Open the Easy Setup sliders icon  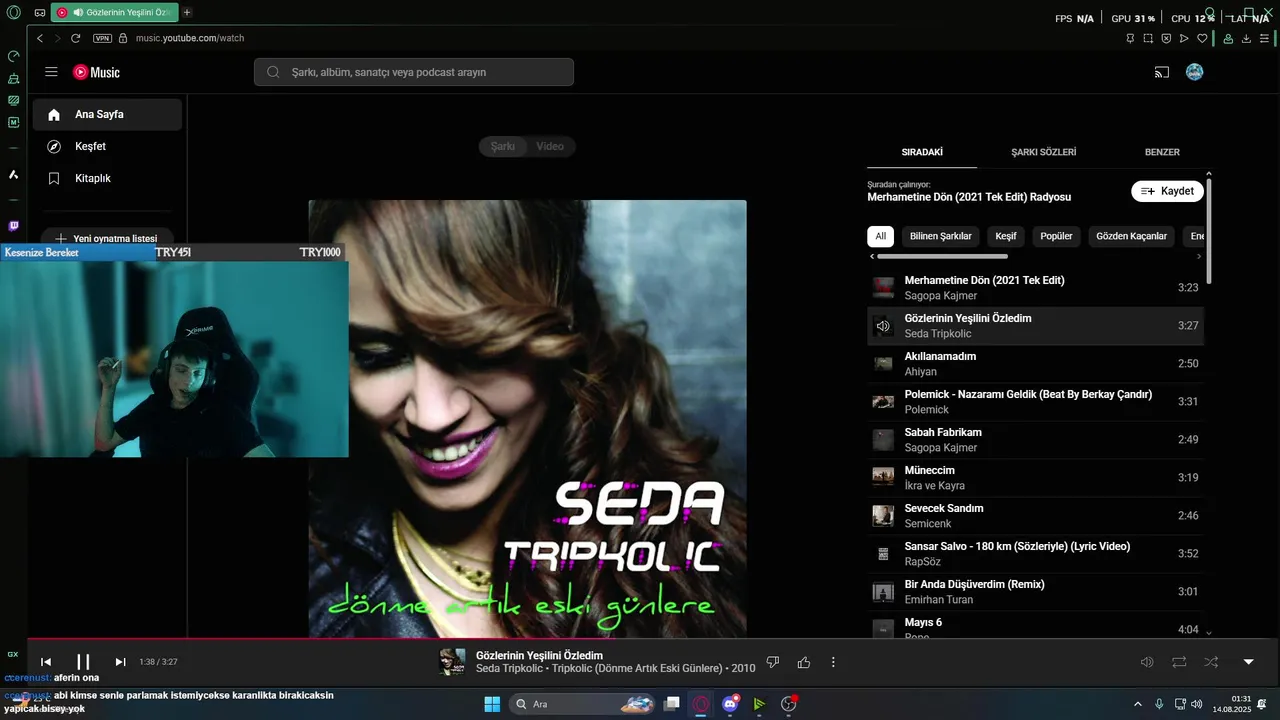[1264, 38]
